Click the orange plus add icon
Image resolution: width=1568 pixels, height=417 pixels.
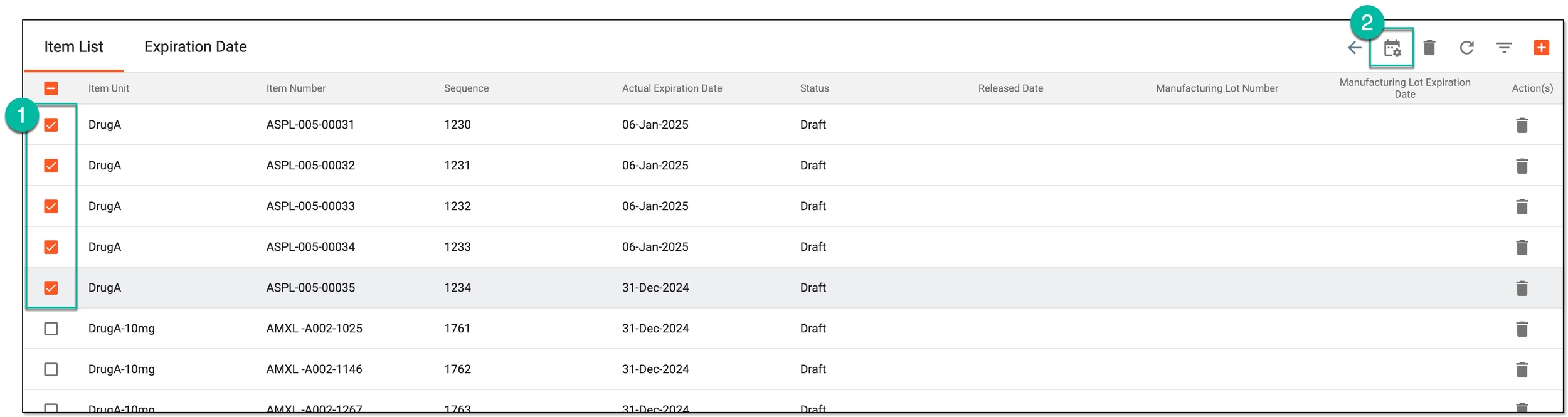pyautogui.click(x=1541, y=48)
